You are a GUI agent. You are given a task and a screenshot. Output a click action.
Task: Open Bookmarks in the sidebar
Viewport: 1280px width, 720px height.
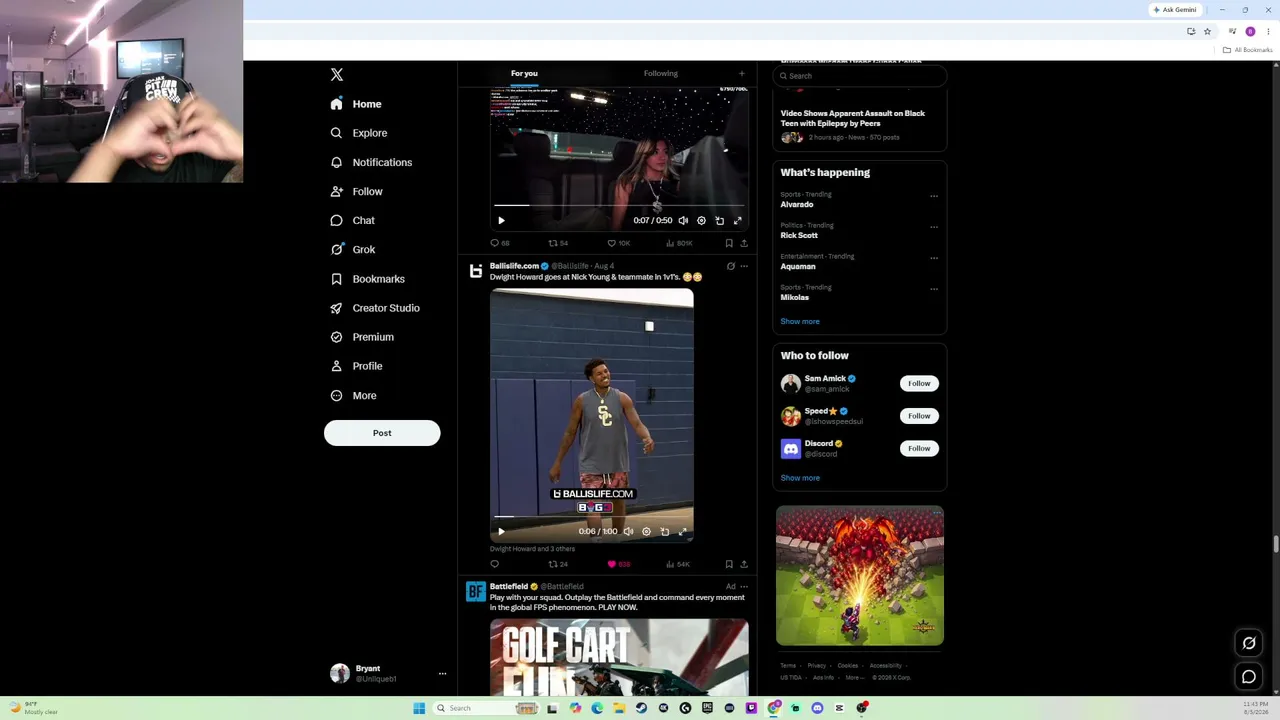[x=367, y=279]
